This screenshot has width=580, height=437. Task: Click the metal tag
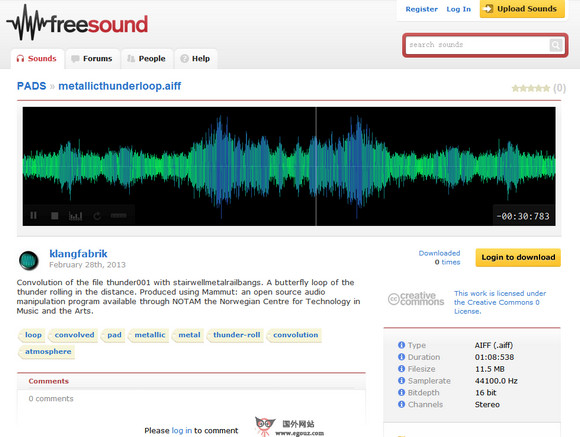tap(188, 335)
